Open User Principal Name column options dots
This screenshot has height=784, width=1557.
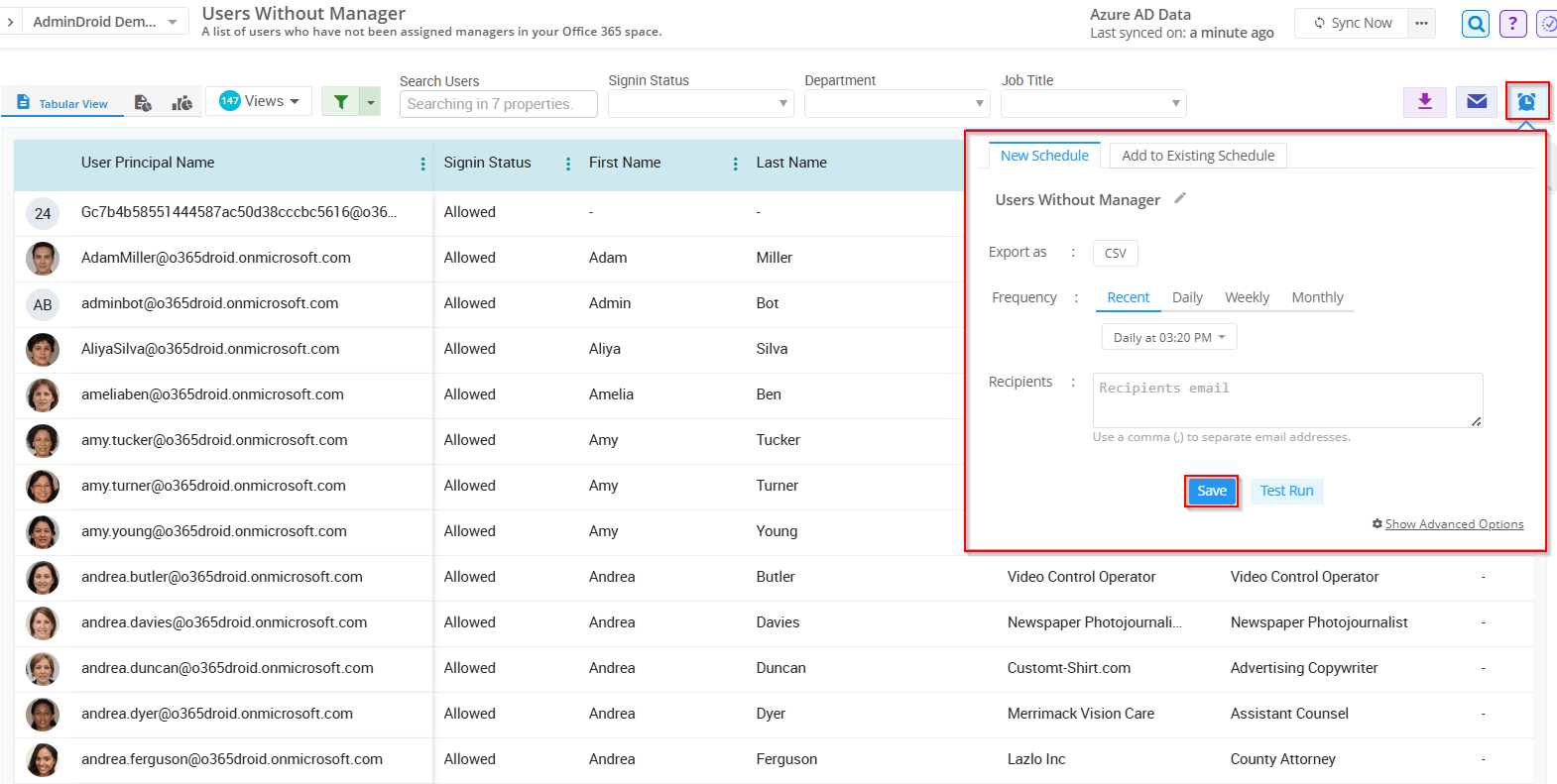[422, 164]
